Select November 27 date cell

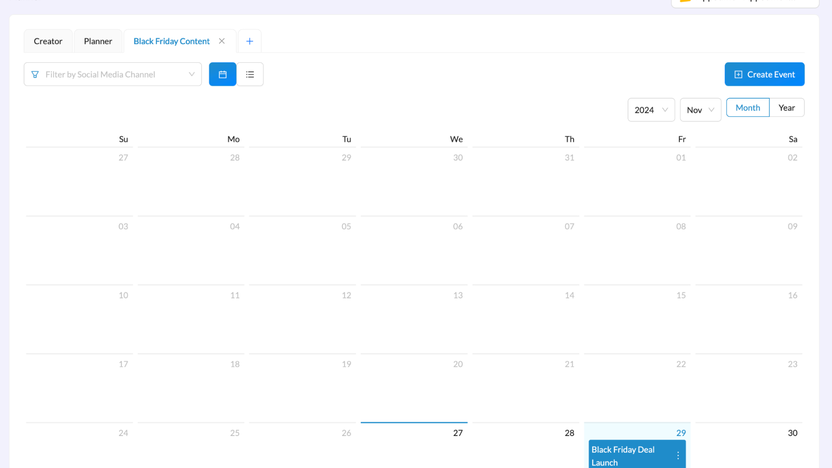click(x=414, y=445)
